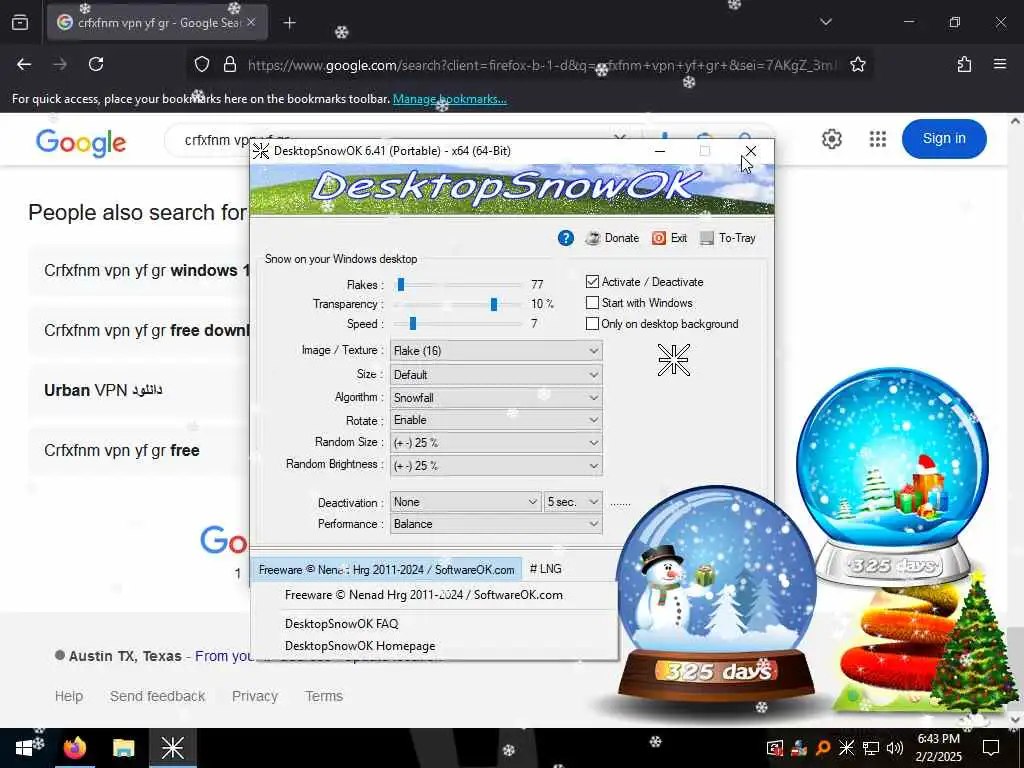Click the orange magnifier tray icon
Image resolution: width=1024 pixels, height=768 pixels.
(x=823, y=748)
